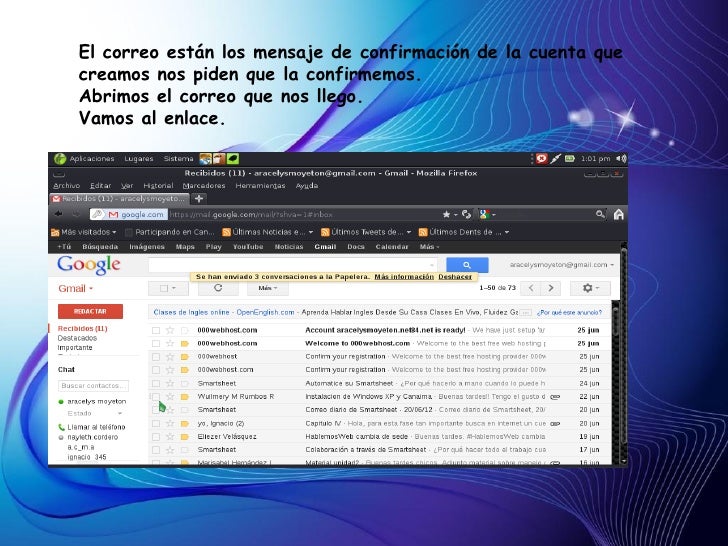Open the Archivo menu

(66, 186)
